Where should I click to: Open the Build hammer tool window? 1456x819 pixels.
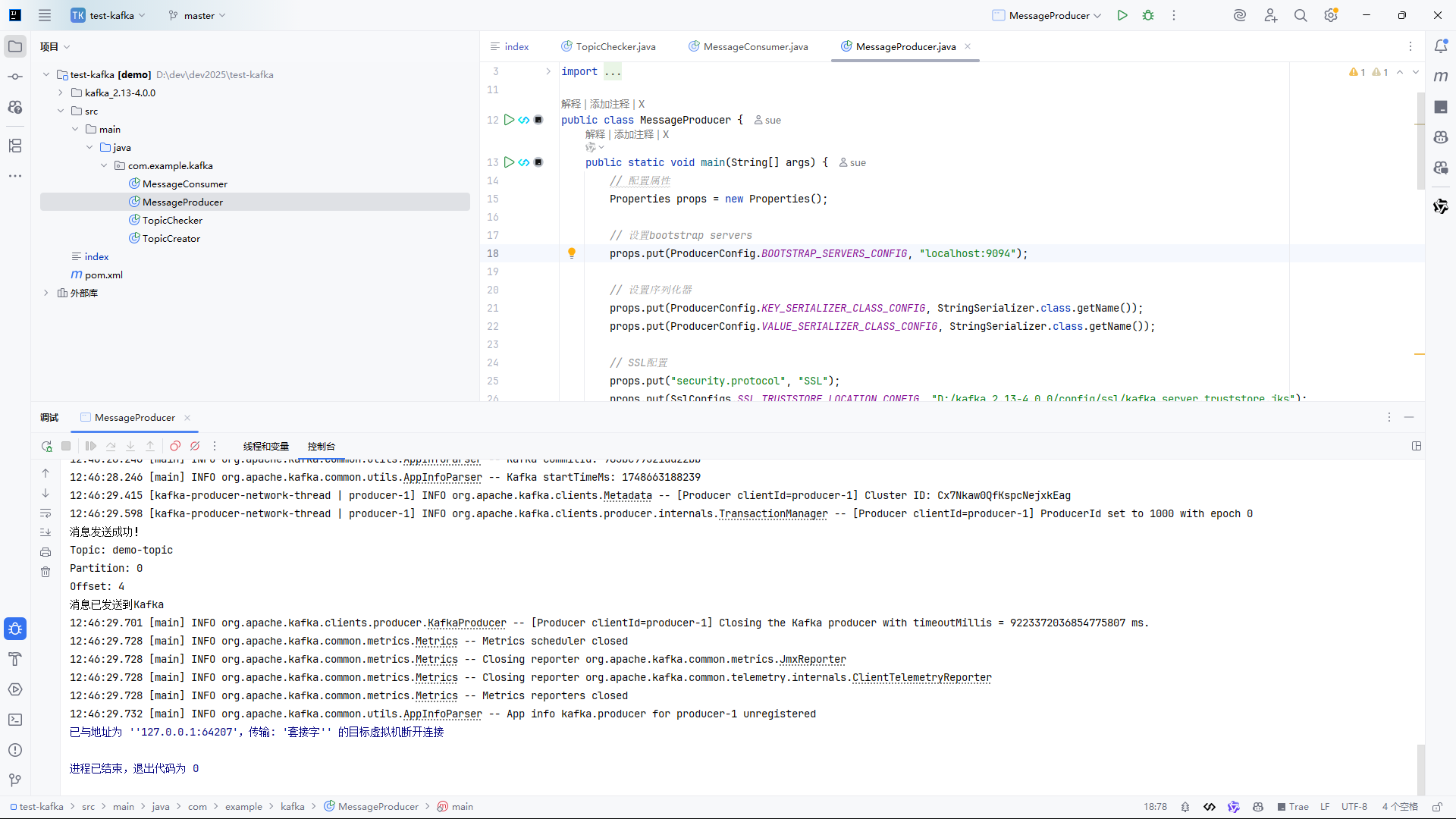point(15,659)
